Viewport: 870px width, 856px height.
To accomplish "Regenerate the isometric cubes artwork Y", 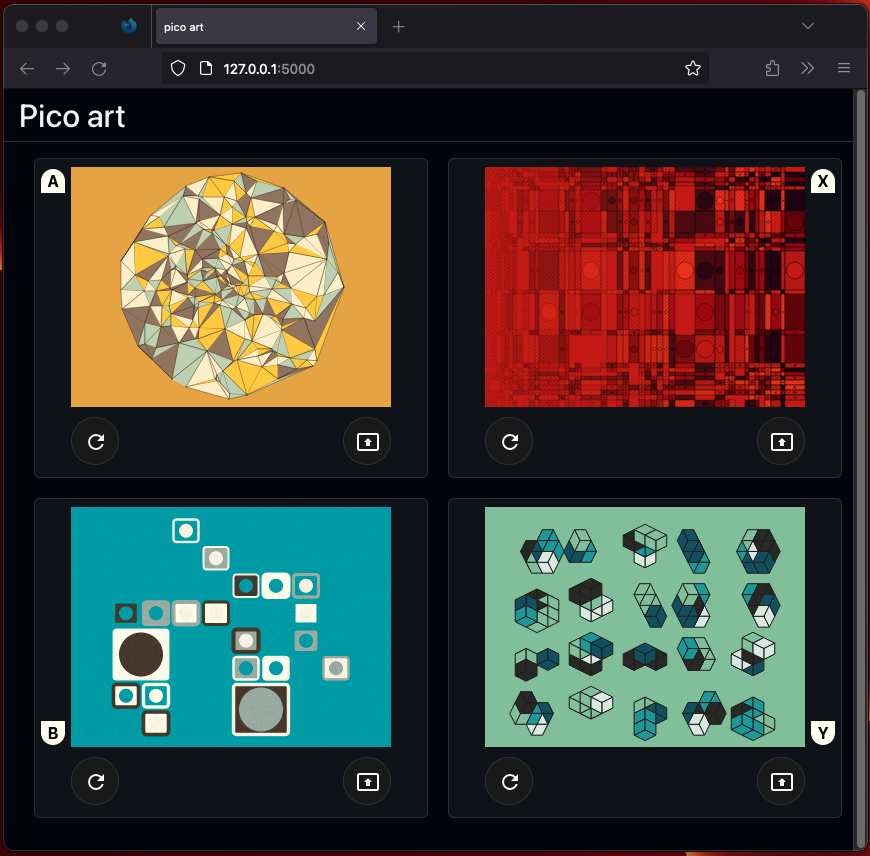I will 509,781.
